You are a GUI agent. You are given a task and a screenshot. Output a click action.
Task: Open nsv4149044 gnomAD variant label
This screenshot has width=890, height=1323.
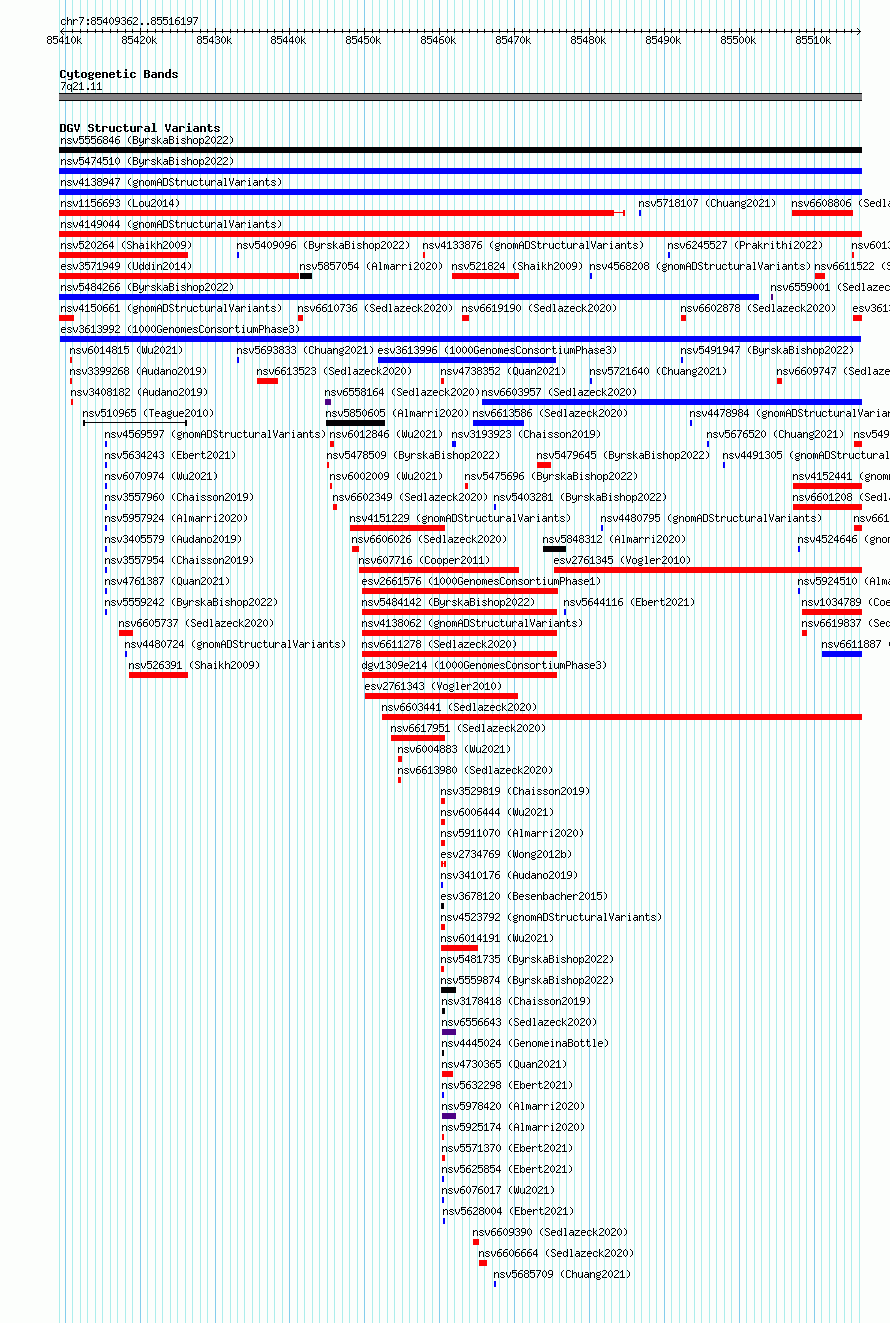pos(171,224)
